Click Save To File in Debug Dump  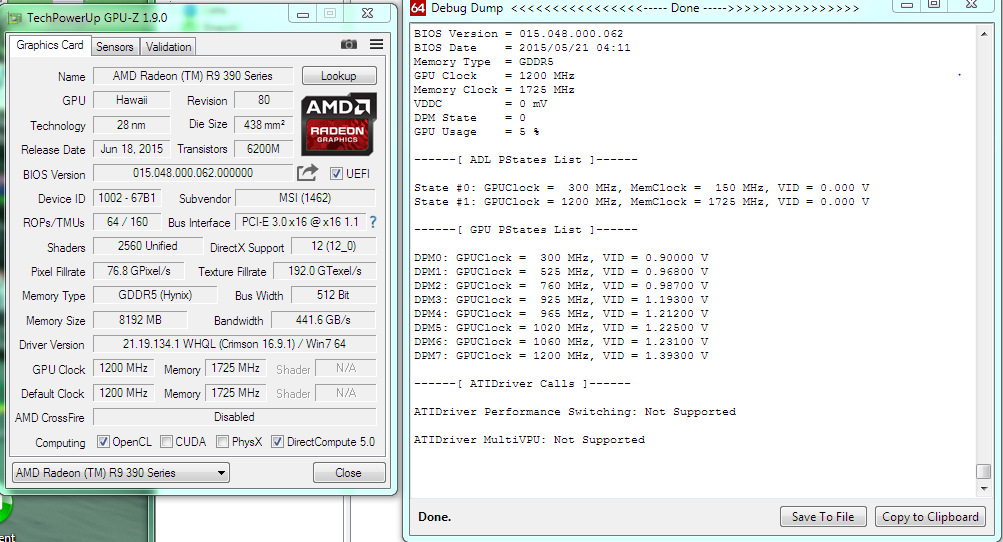[823, 516]
